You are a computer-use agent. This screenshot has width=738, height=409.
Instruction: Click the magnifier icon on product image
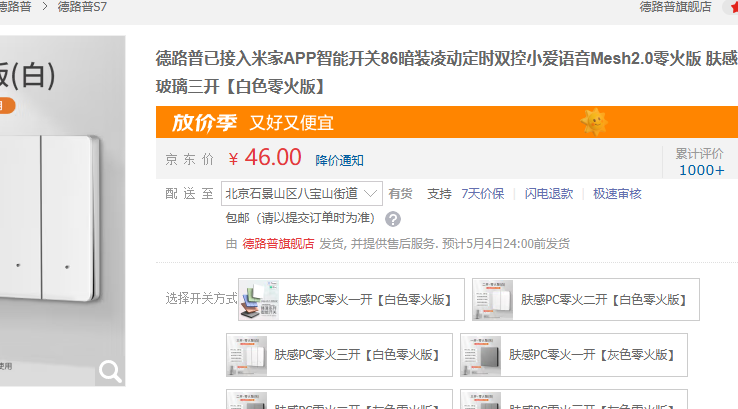click(x=110, y=372)
